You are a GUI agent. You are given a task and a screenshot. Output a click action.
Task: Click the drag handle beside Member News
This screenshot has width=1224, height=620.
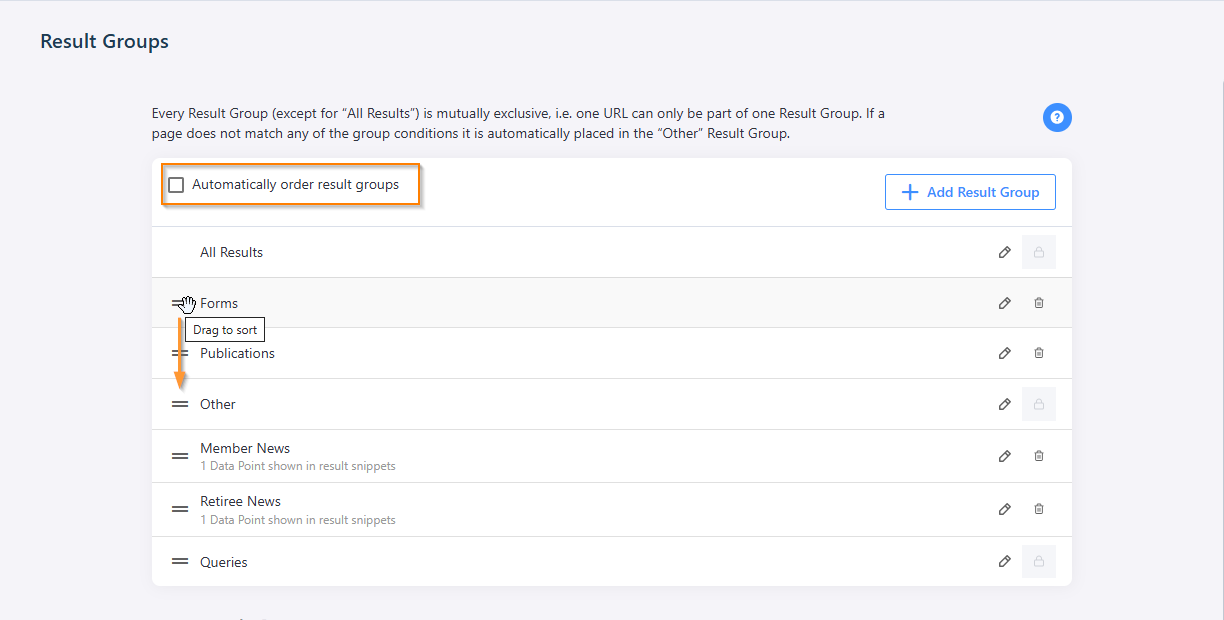pyautogui.click(x=180, y=455)
